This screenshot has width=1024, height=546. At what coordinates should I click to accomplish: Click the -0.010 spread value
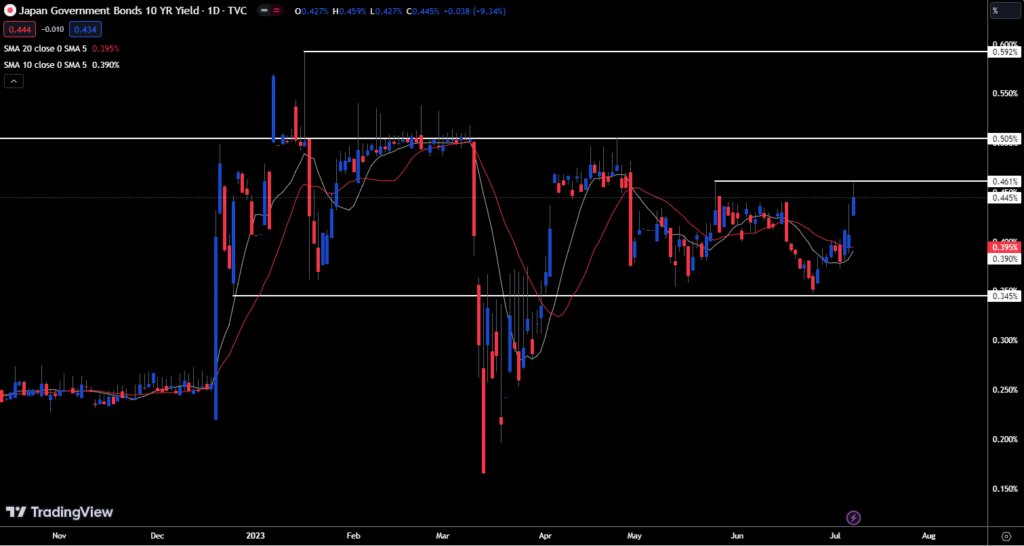[x=52, y=29]
